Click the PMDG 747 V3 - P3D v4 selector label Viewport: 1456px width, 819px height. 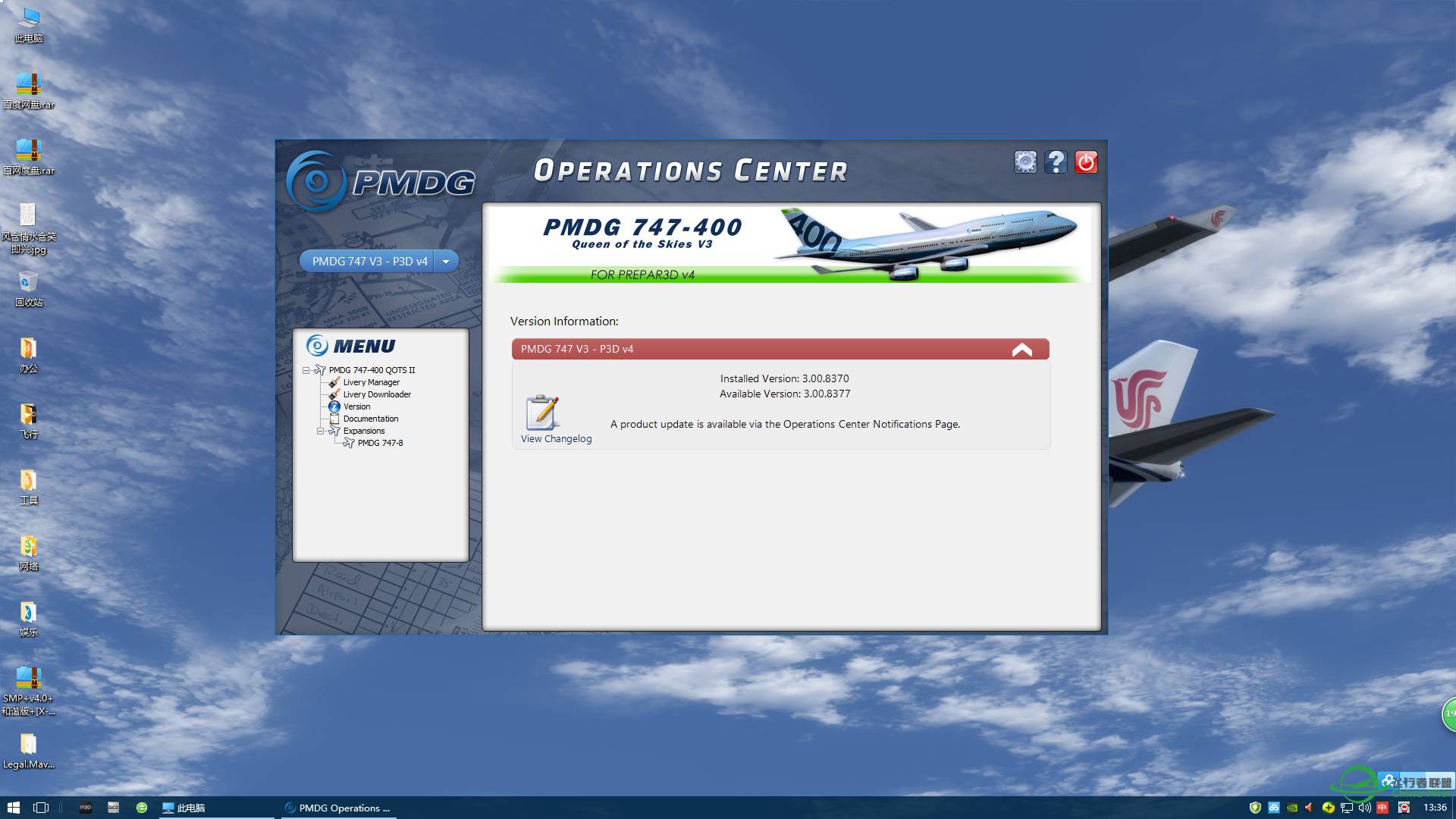(x=369, y=261)
